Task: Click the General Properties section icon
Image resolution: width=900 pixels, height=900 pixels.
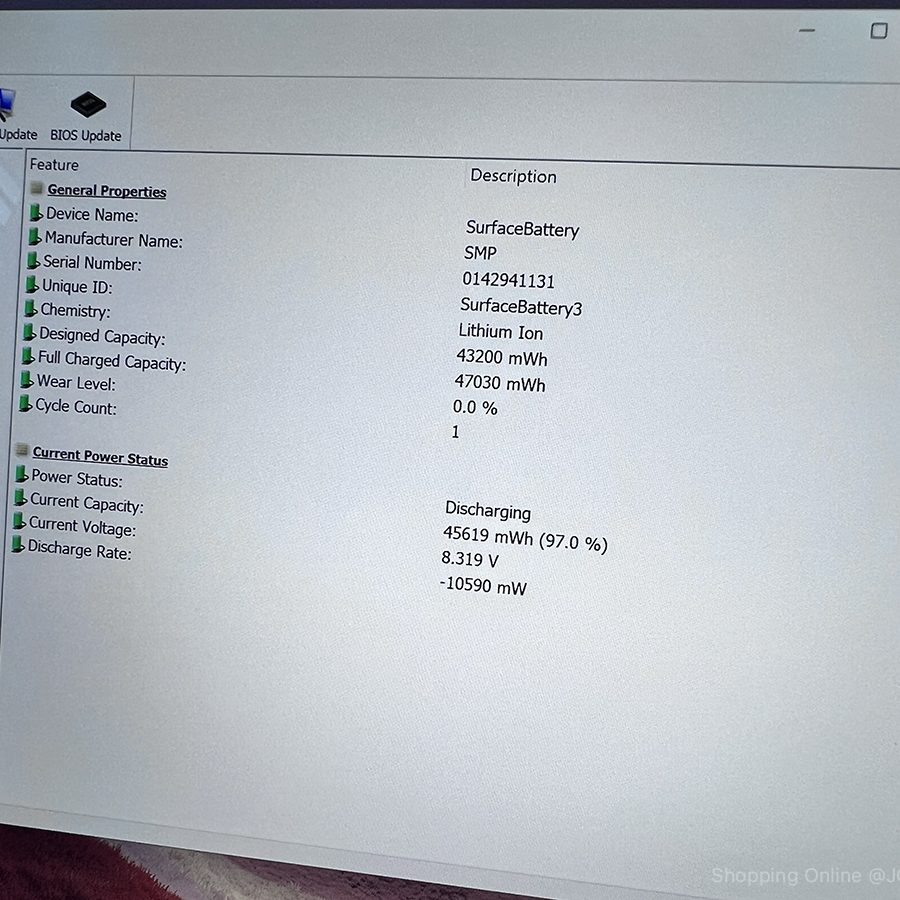Action: pos(37,188)
